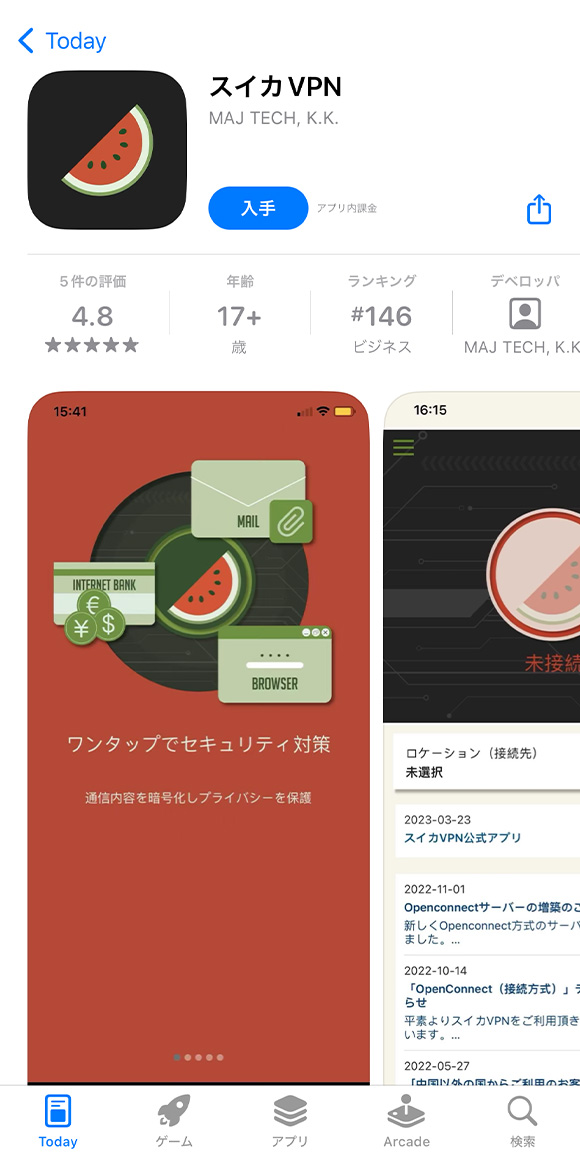Viewport: 580px width, 1160px height.
Task: Tap the developer person icon
Action: tap(525, 315)
